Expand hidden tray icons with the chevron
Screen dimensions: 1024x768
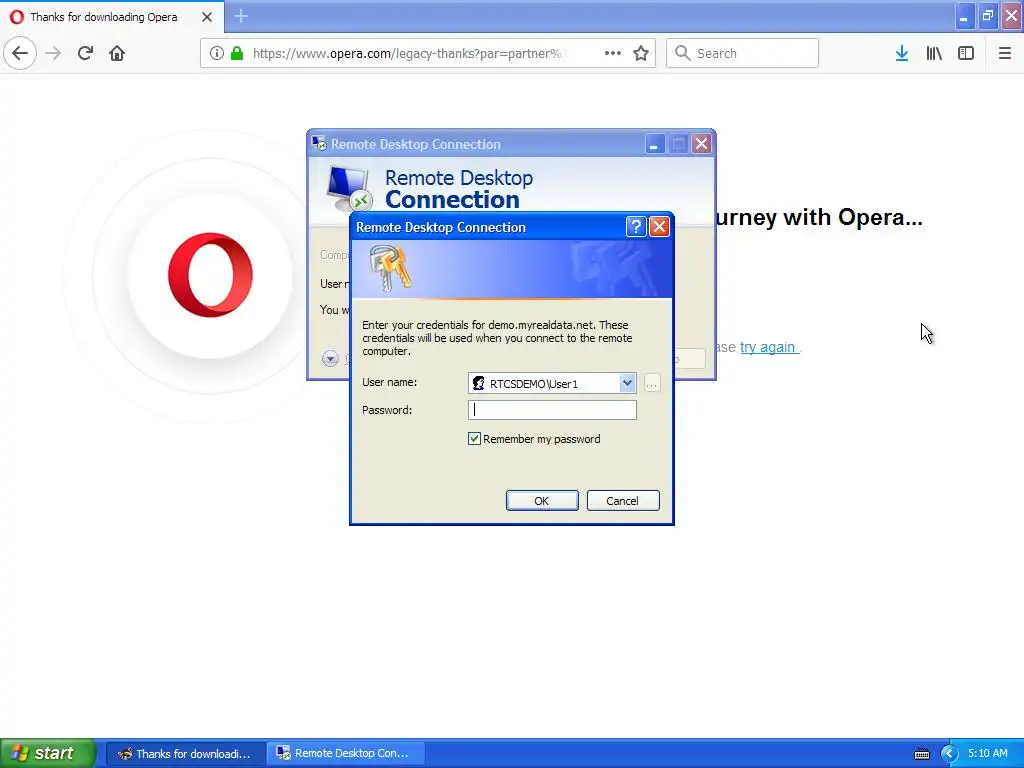(950, 754)
